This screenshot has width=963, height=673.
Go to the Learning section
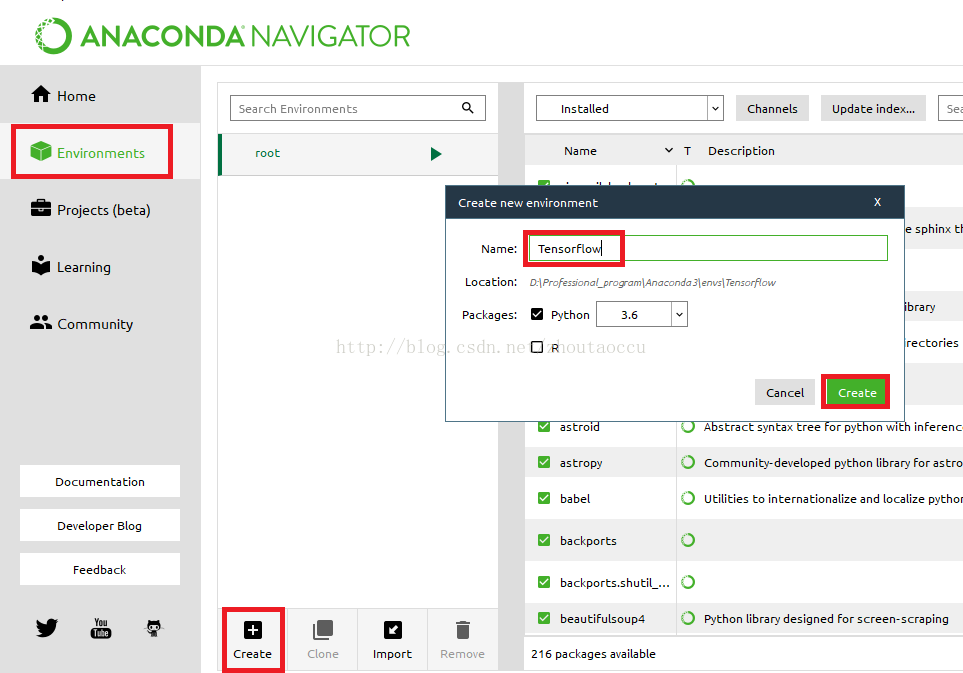[x=71, y=266]
